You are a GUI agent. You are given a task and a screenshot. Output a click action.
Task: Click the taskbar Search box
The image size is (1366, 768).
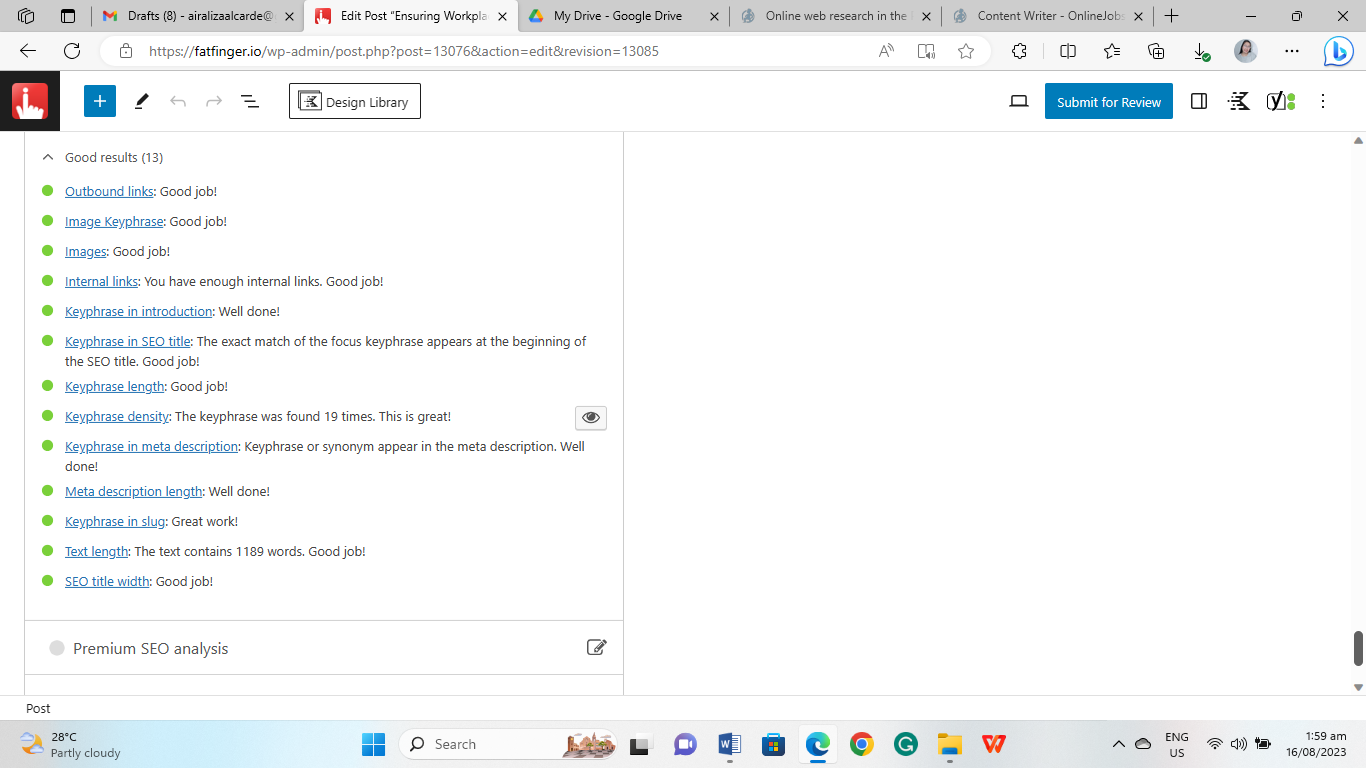point(508,744)
